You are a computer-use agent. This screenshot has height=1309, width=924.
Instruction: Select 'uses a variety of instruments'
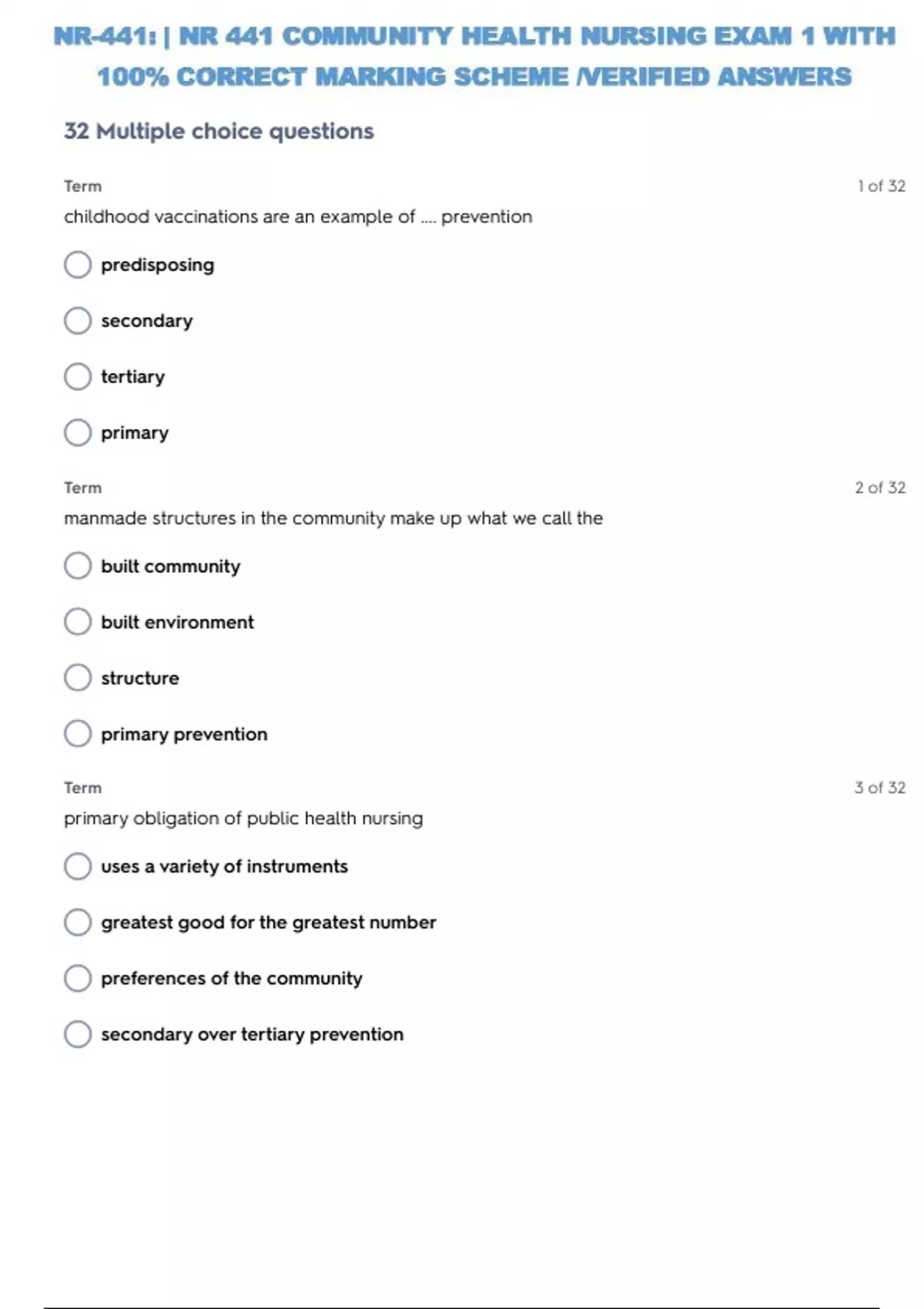[78, 866]
